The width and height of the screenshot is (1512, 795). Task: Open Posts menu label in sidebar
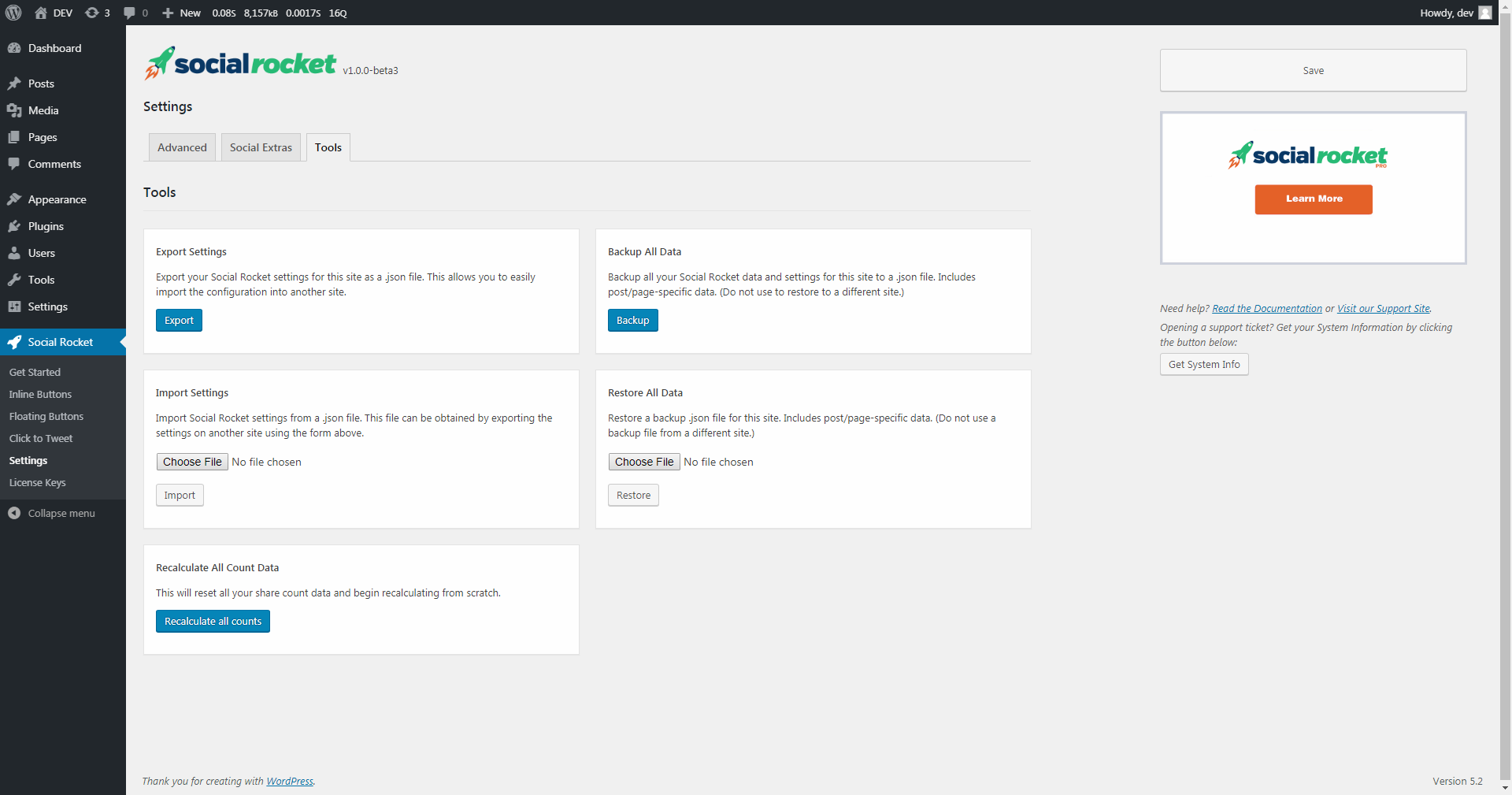tap(41, 84)
